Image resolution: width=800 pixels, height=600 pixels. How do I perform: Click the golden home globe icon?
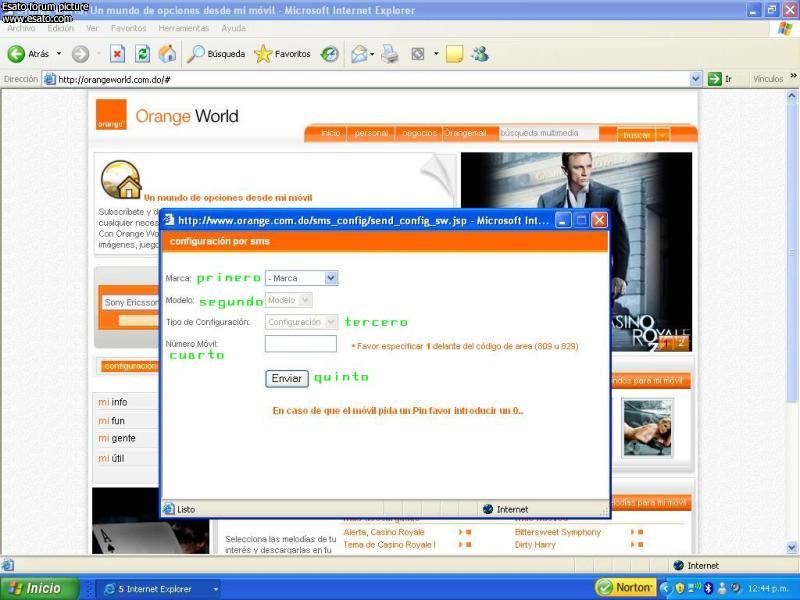pos(121,180)
